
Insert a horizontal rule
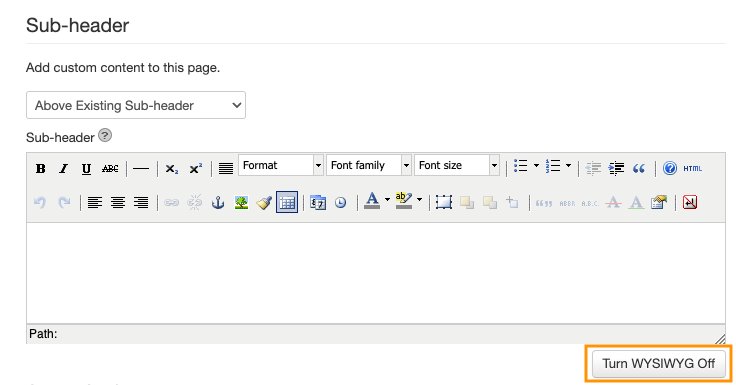pyautogui.click(x=141, y=169)
